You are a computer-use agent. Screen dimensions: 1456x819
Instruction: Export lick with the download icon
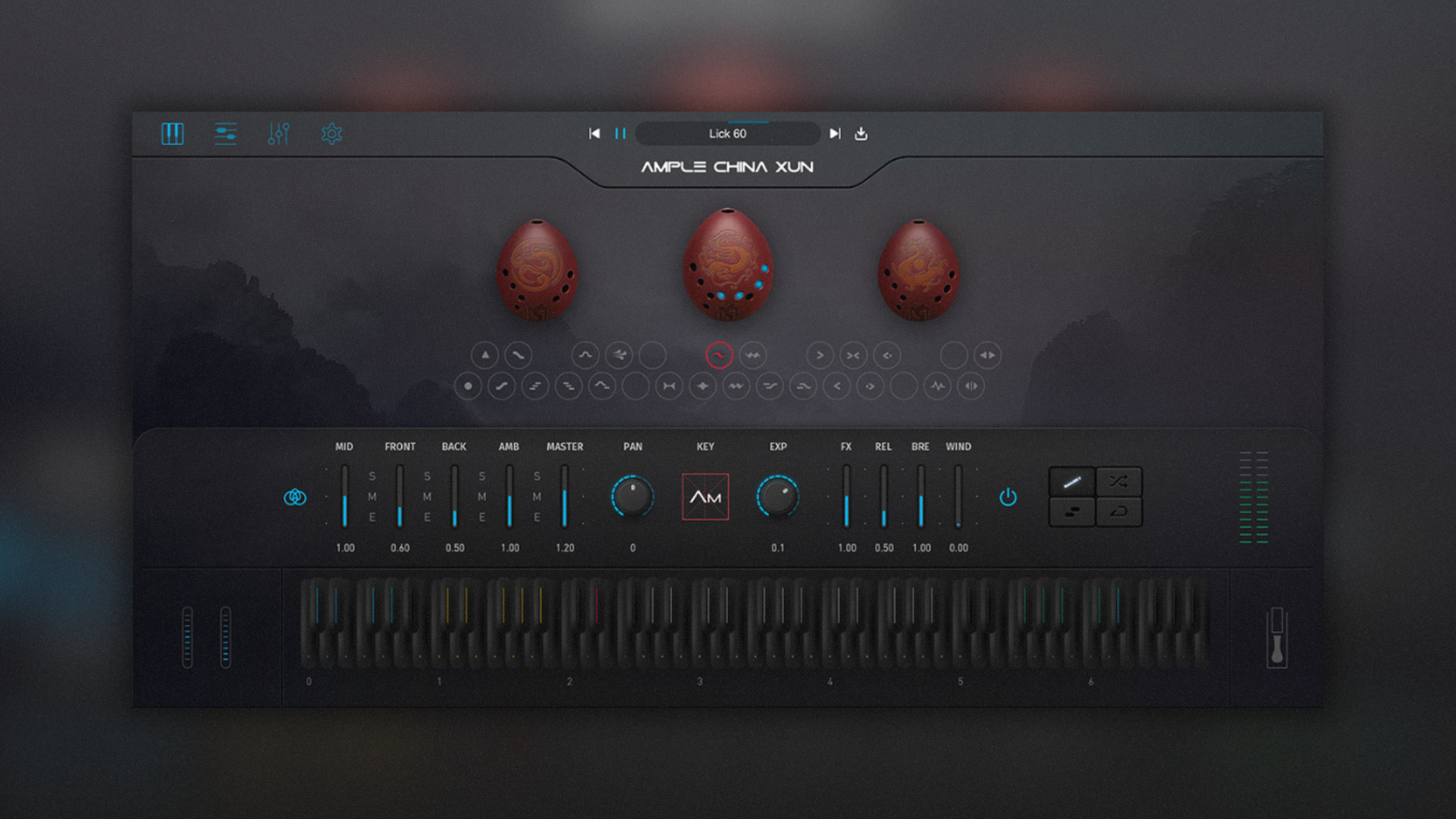point(861,133)
